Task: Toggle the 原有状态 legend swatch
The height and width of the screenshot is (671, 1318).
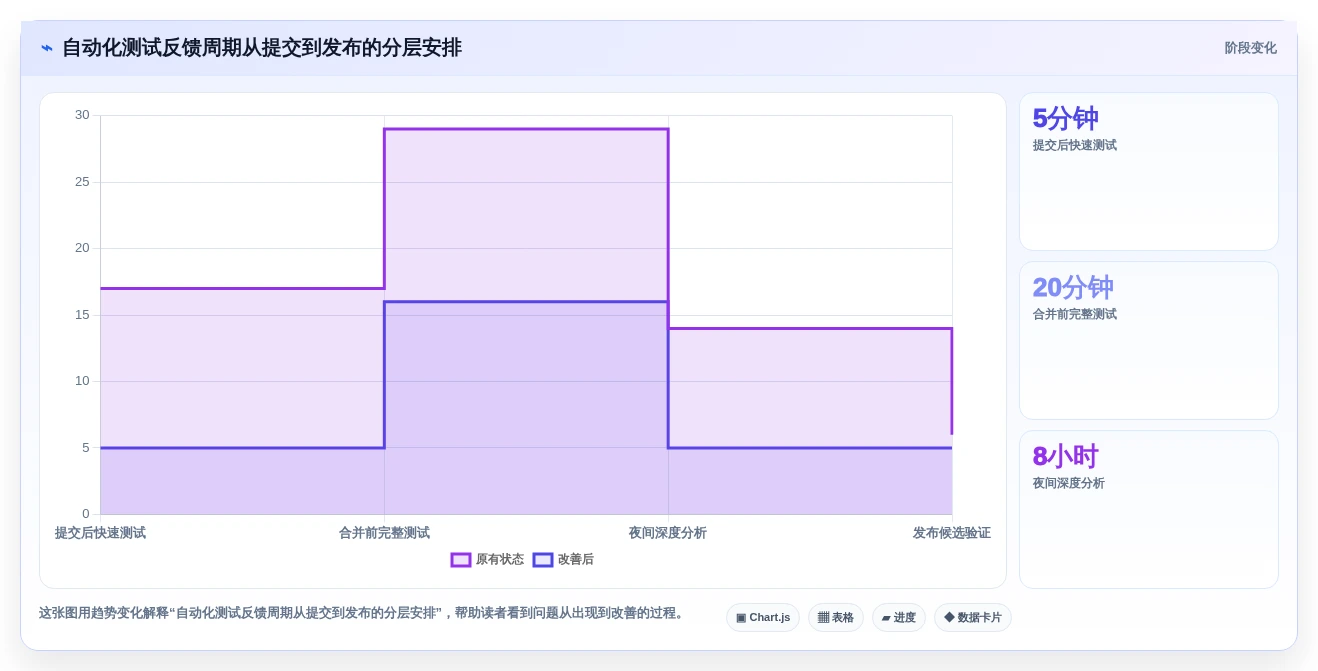Action: (x=461, y=560)
